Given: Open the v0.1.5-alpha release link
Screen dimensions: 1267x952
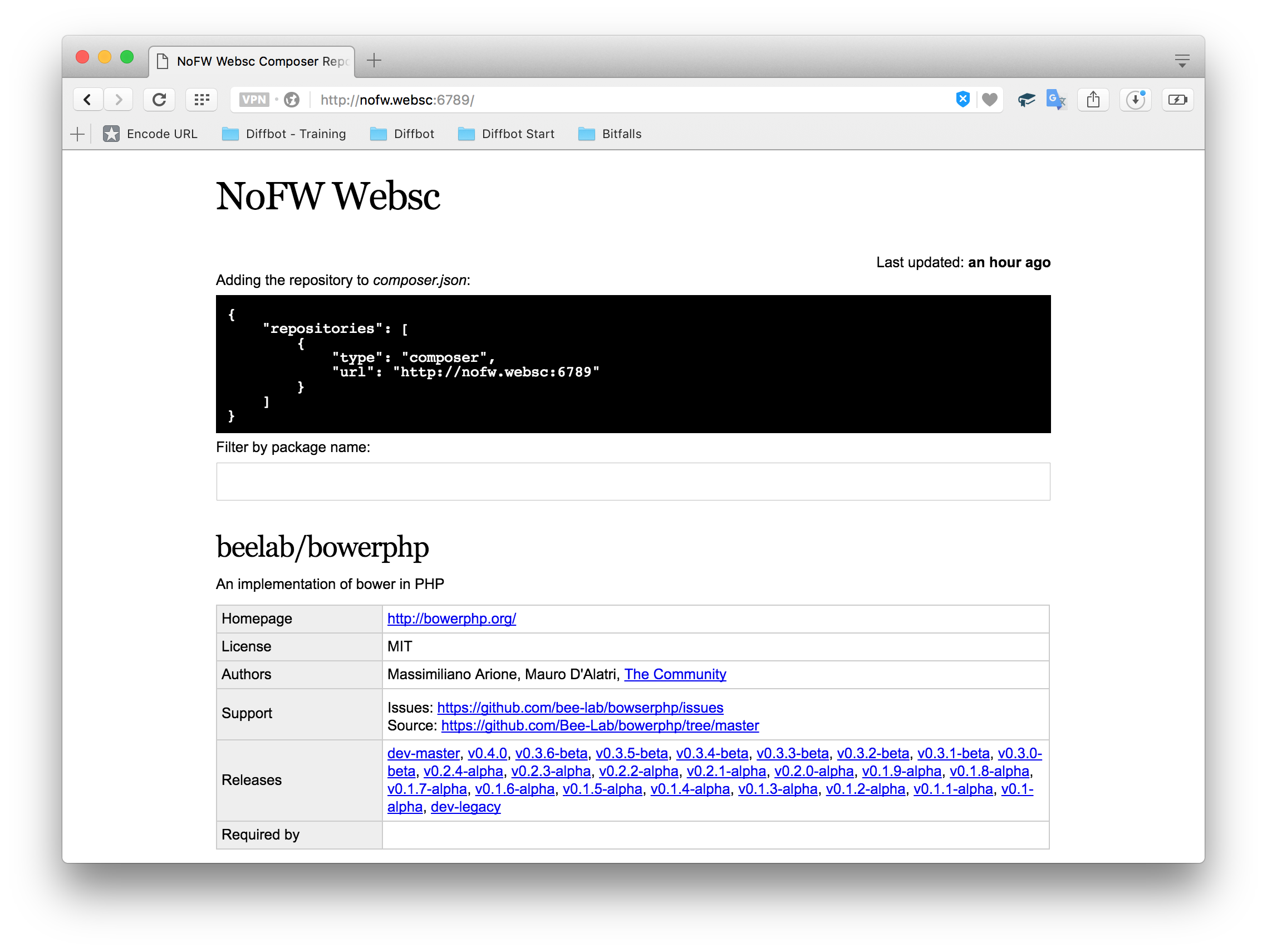Looking at the screenshot, I should (x=602, y=789).
